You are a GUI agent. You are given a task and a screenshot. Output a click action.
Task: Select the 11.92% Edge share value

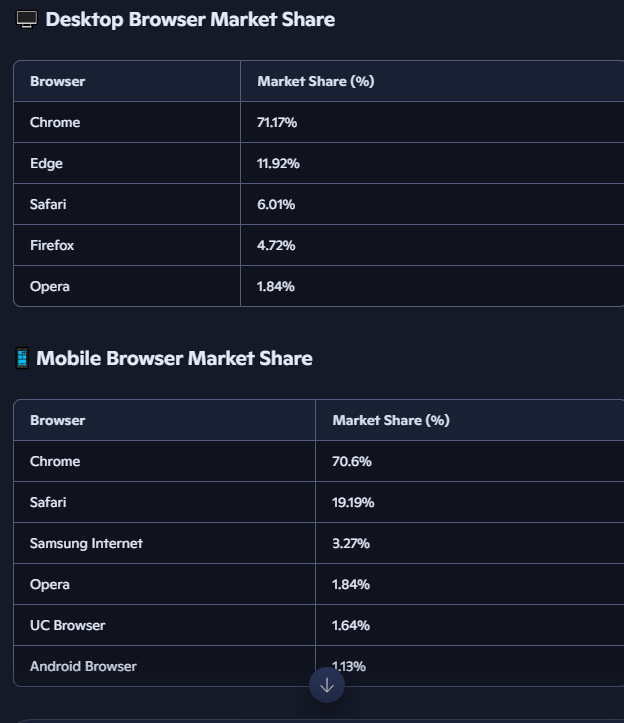pos(277,163)
